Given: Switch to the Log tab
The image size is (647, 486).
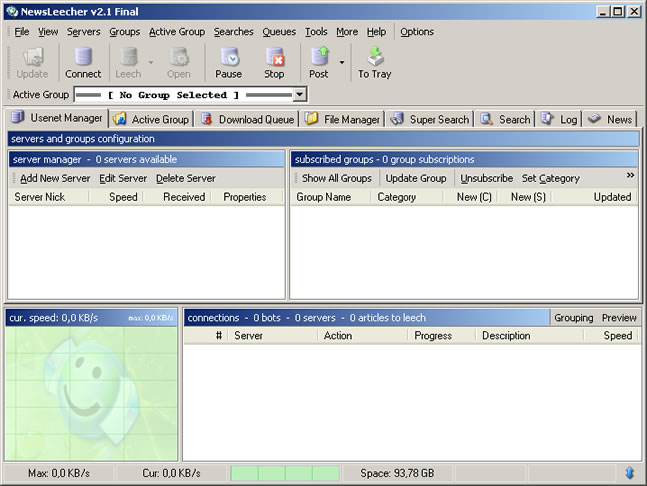Looking at the screenshot, I should [559, 119].
